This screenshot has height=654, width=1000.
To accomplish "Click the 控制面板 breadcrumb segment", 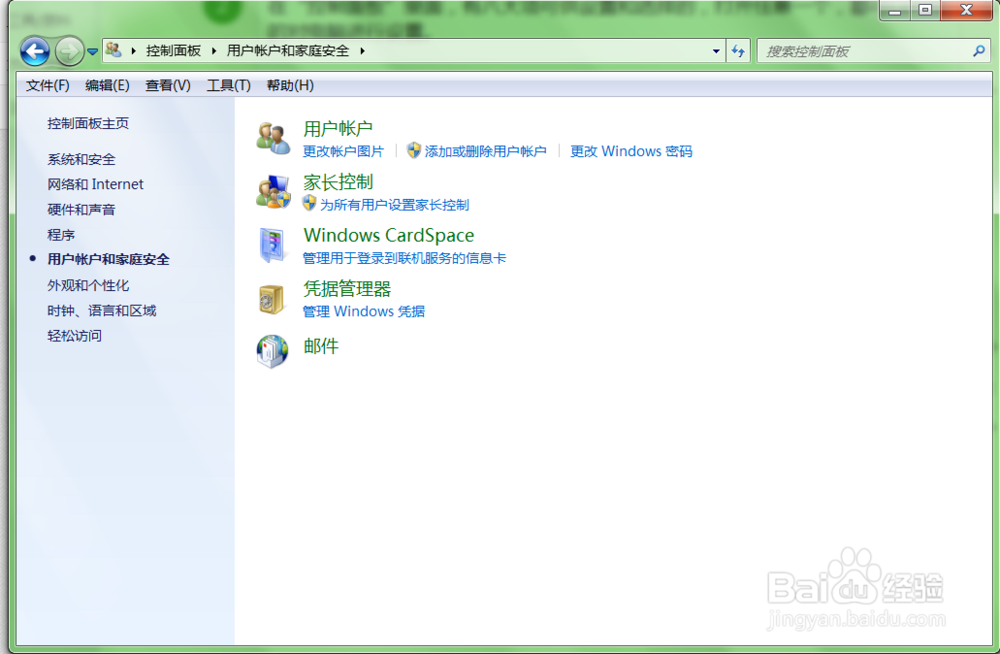I will (x=173, y=51).
